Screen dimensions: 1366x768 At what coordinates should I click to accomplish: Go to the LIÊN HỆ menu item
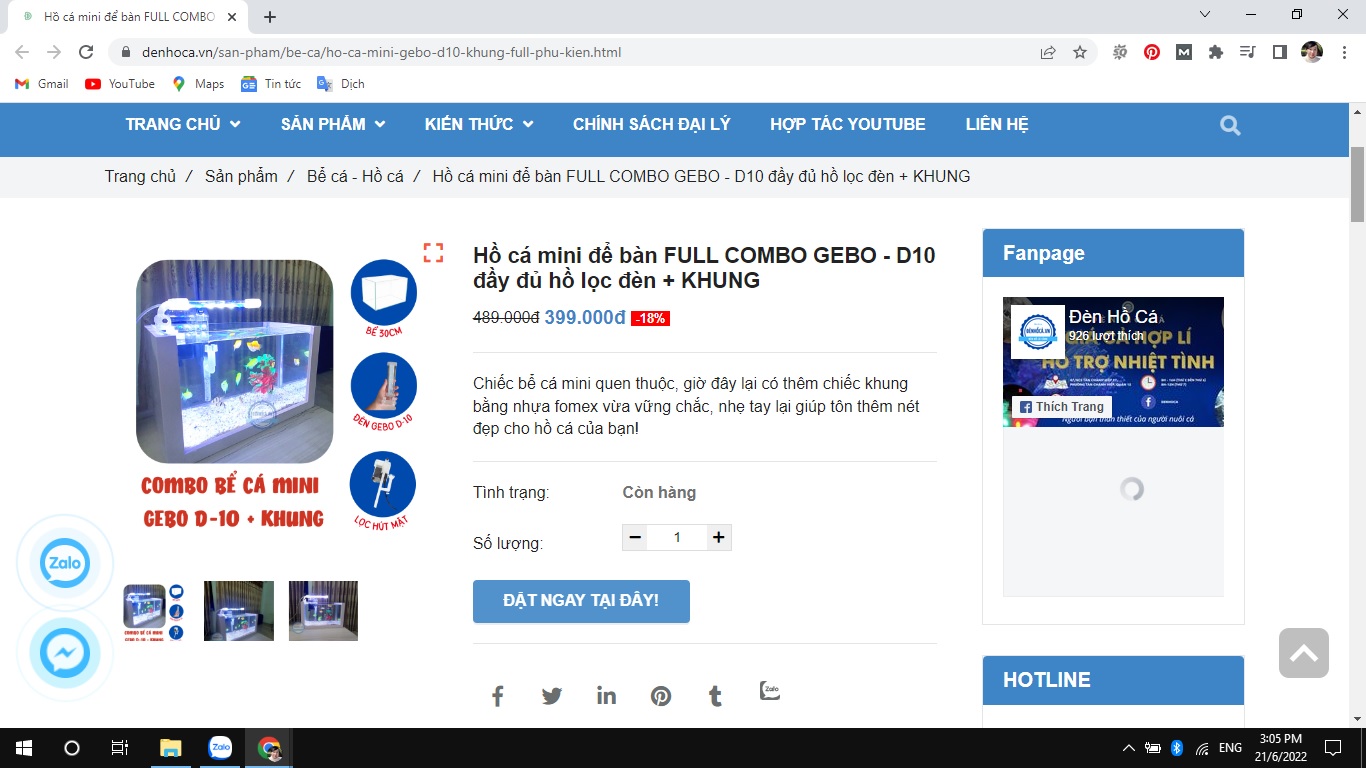[x=996, y=124]
